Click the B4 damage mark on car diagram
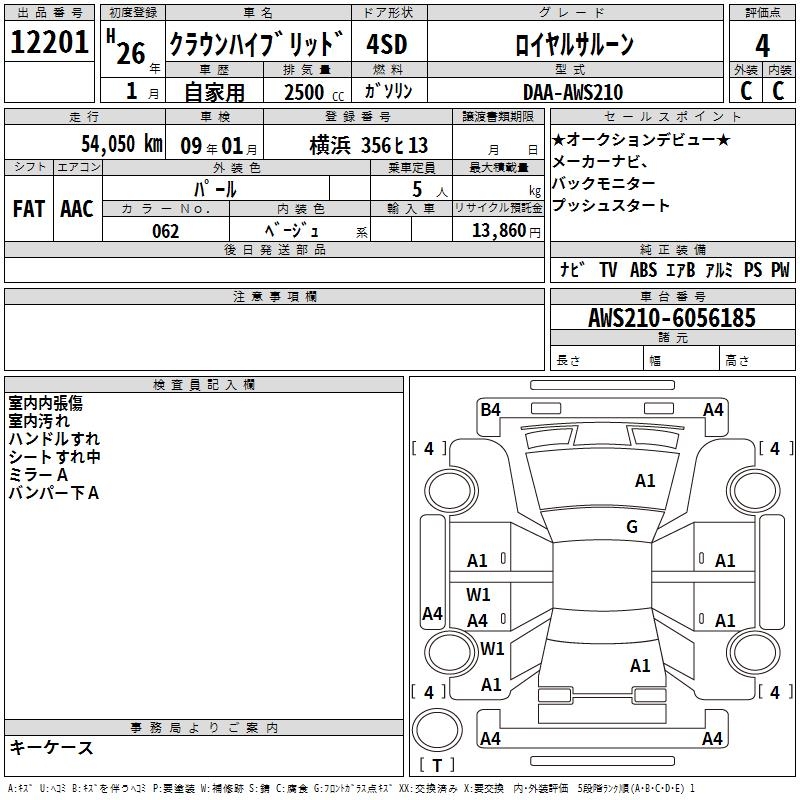Screen dimensions: 800x800 click(490, 409)
